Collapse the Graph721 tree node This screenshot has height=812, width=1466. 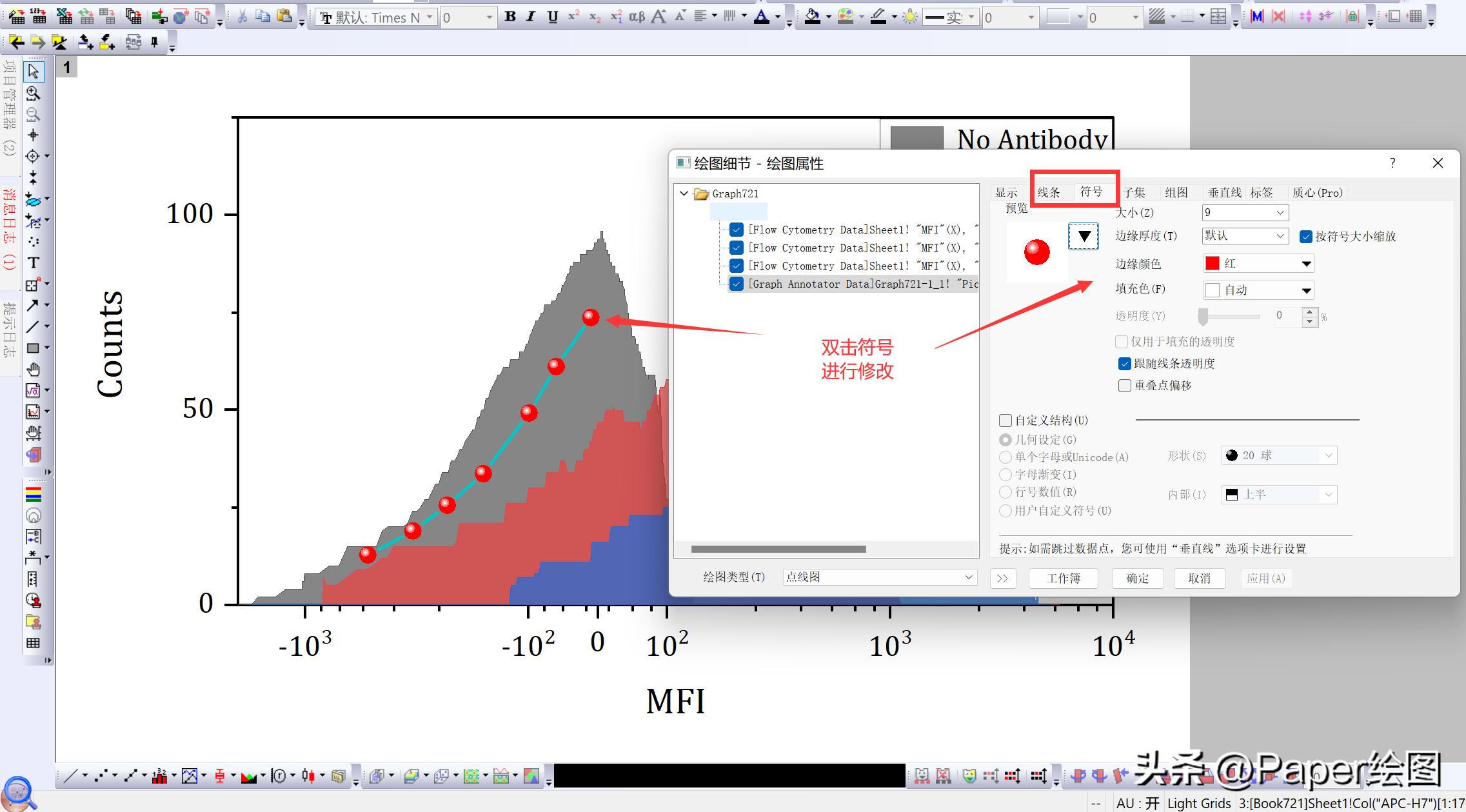tap(684, 193)
